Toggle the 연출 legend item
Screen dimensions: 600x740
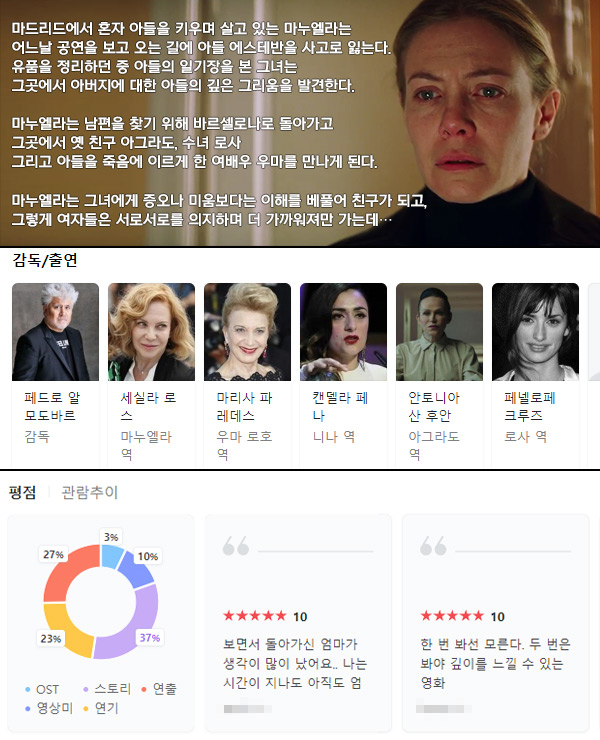pos(159,689)
